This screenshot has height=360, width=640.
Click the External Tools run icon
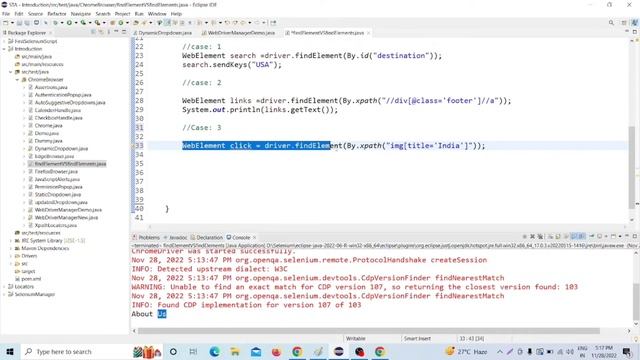pyautogui.click(x=97, y=23)
